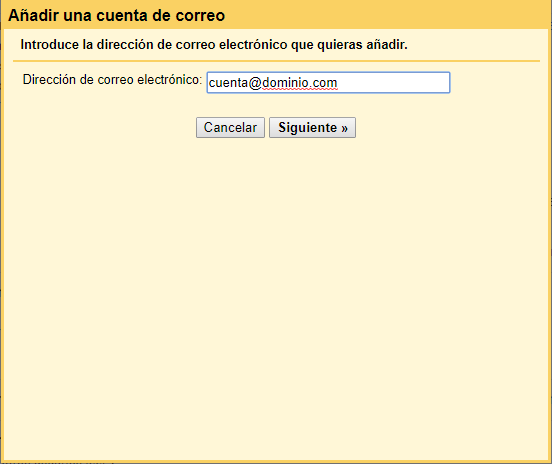Click the blank space after 'cuenta@dominio.com'
Image resolution: width=552 pixels, height=464 pixels.
(x=393, y=83)
